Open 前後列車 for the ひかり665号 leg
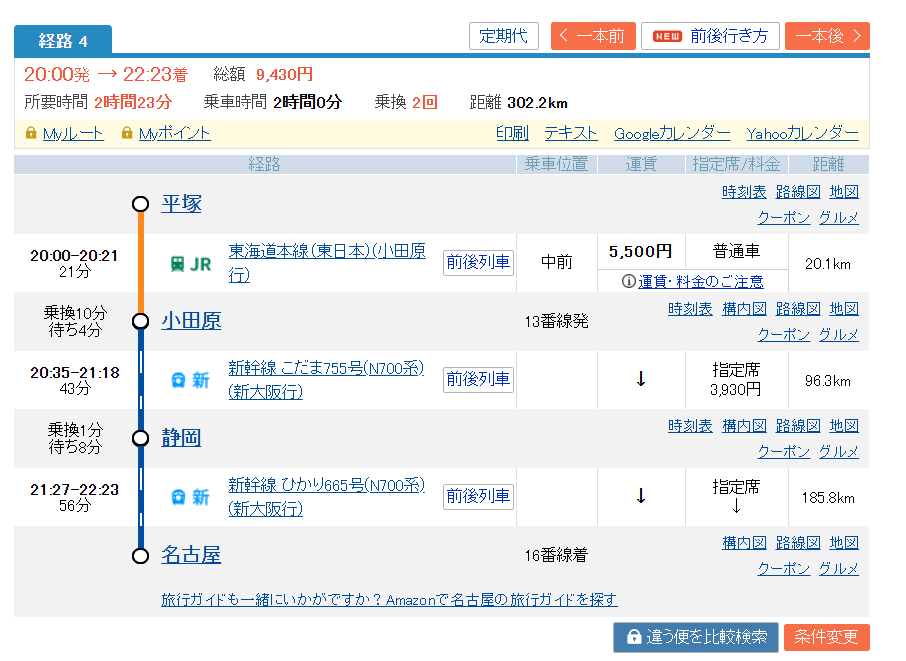The image size is (906, 661). click(478, 496)
